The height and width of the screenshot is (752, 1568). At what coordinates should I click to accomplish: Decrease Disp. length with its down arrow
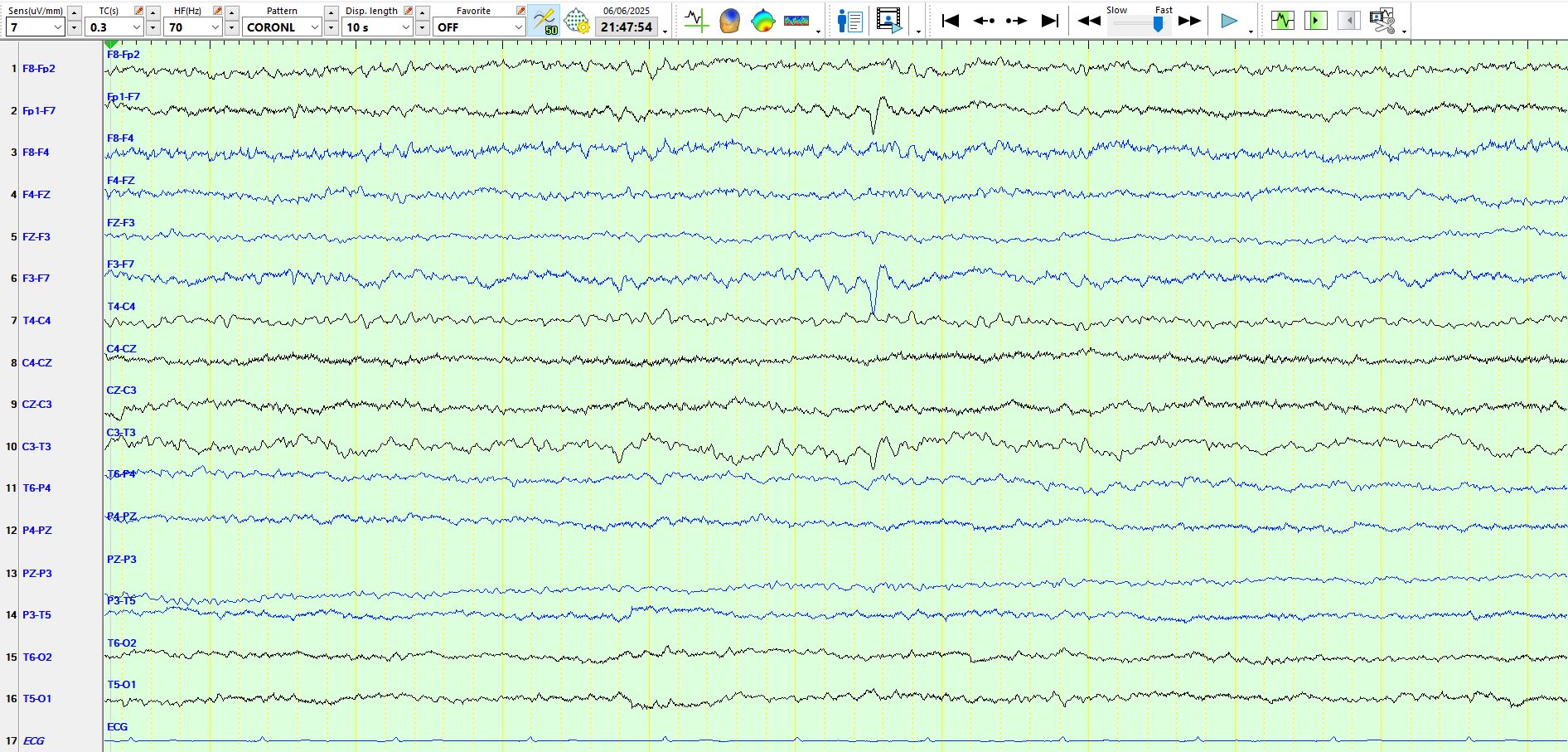tap(423, 27)
